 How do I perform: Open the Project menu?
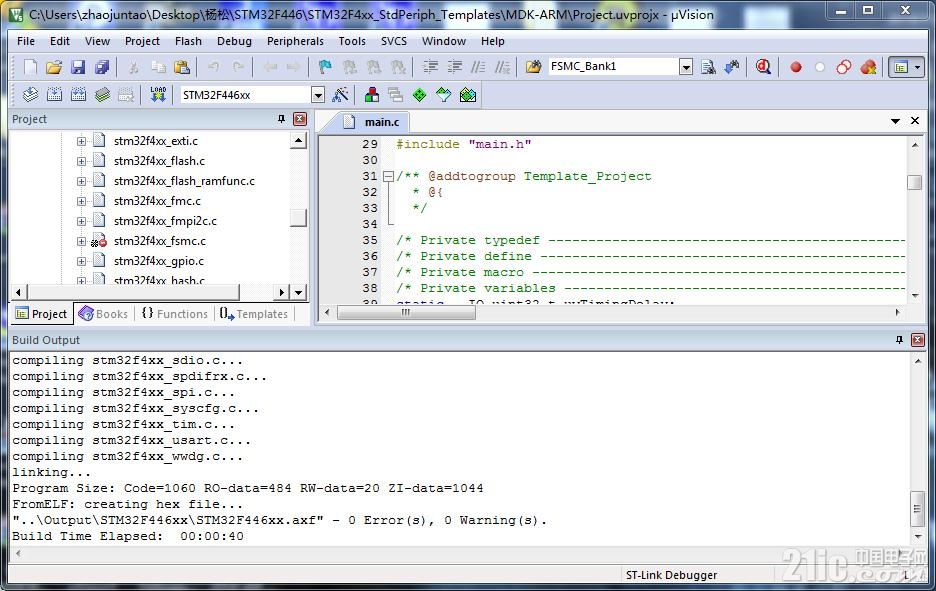142,41
